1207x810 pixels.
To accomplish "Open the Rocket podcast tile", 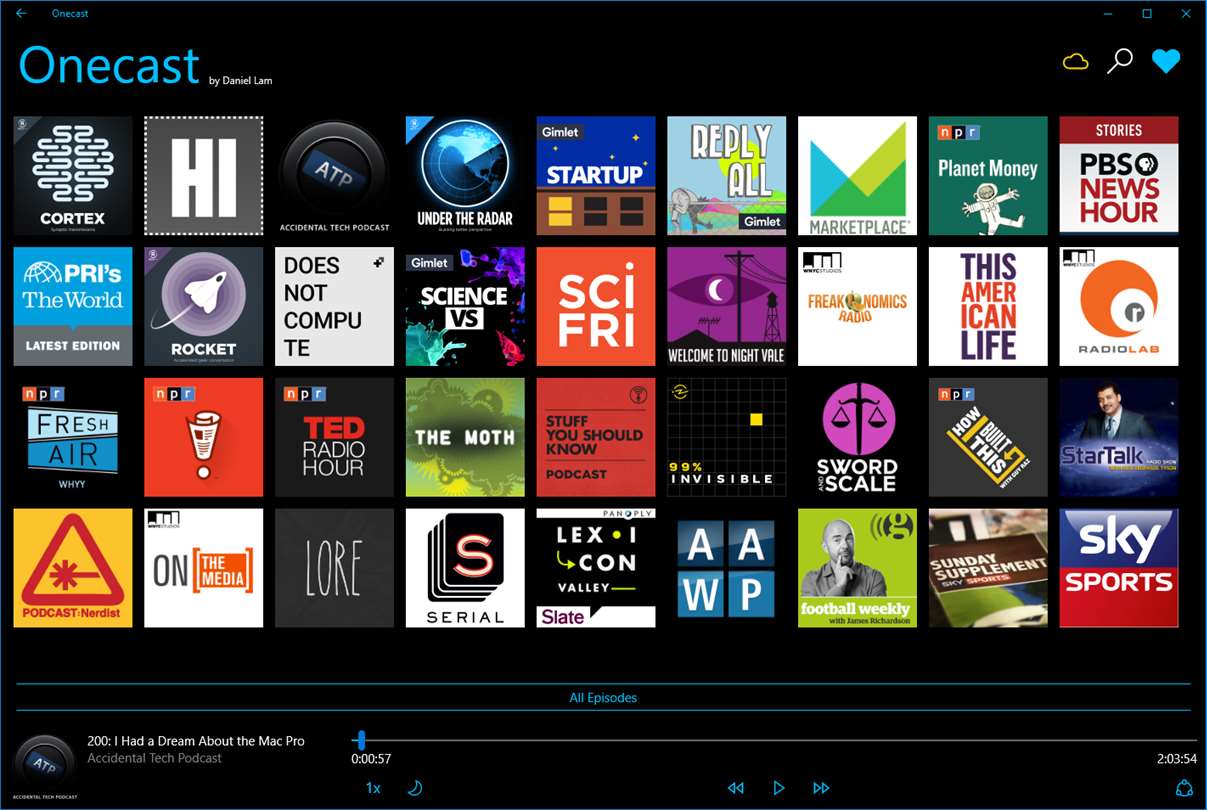I will click(x=204, y=307).
